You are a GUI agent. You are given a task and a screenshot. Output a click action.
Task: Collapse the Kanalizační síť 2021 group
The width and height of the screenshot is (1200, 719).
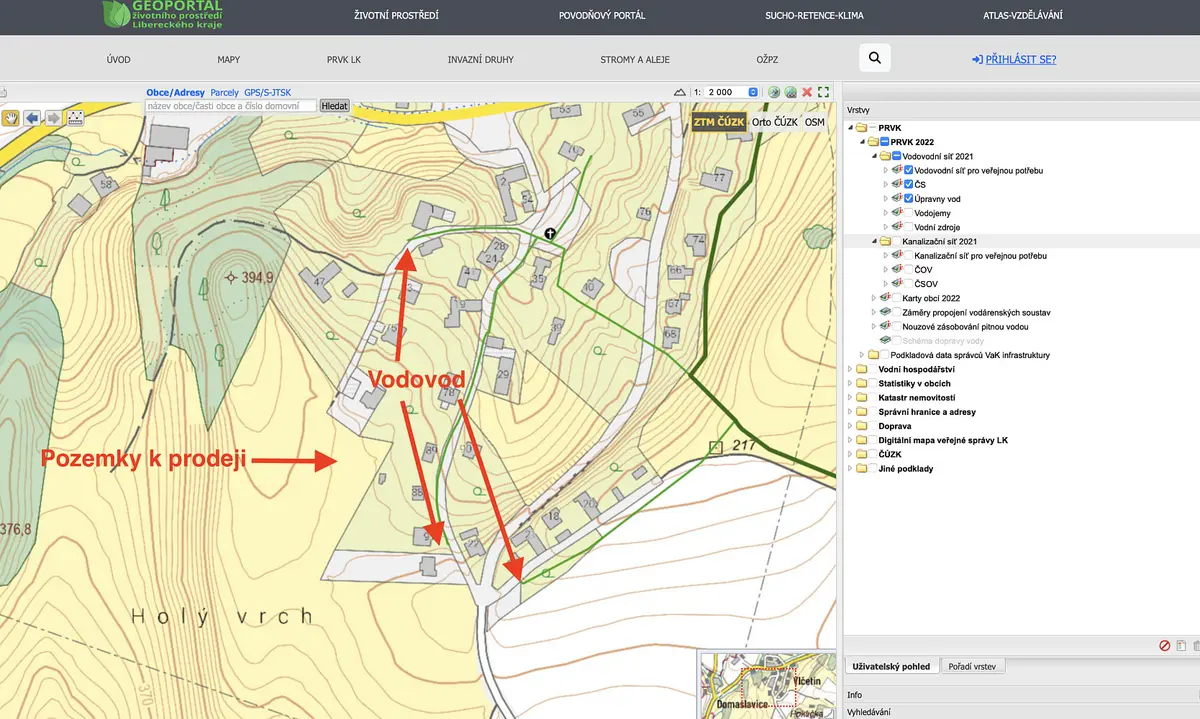[872, 241]
